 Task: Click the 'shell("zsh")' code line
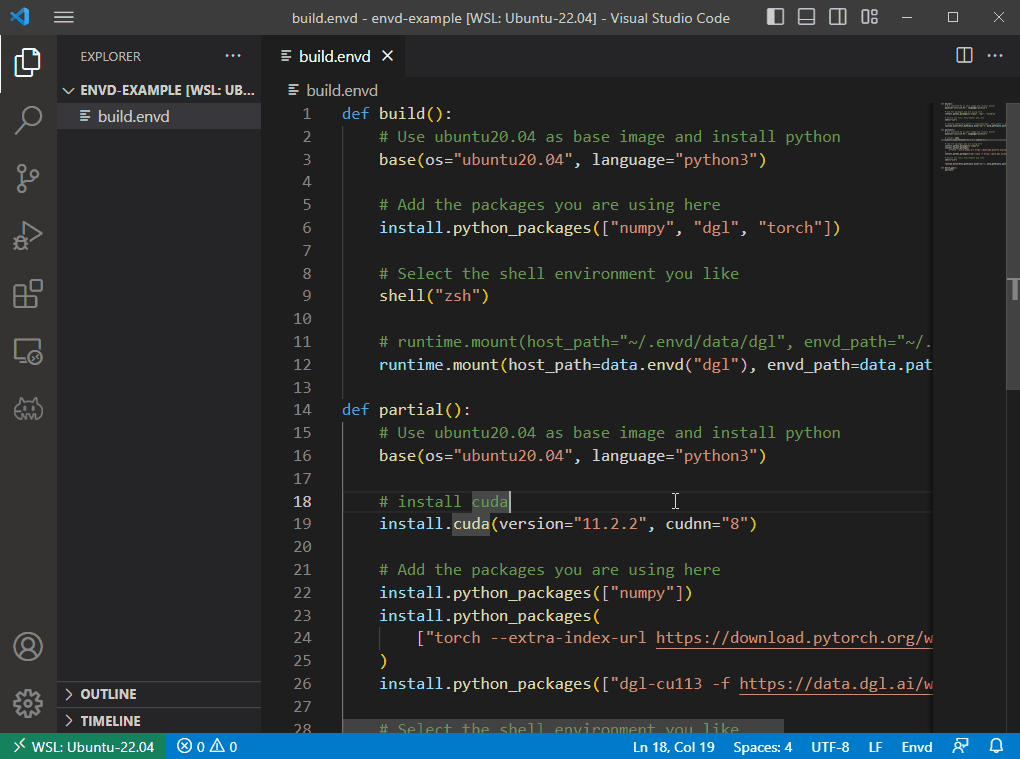click(x=434, y=296)
